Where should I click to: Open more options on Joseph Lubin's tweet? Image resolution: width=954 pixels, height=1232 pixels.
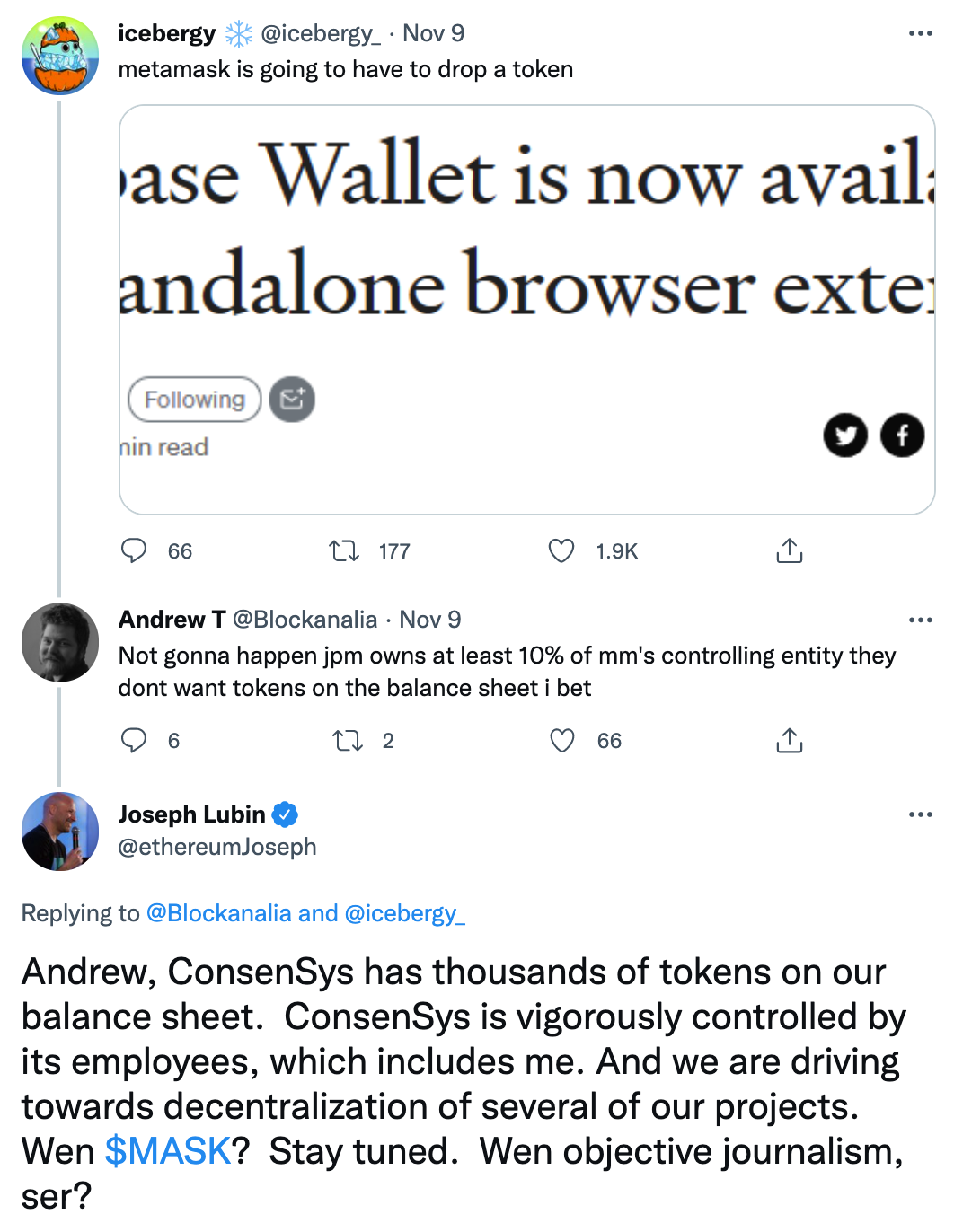tap(920, 814)
